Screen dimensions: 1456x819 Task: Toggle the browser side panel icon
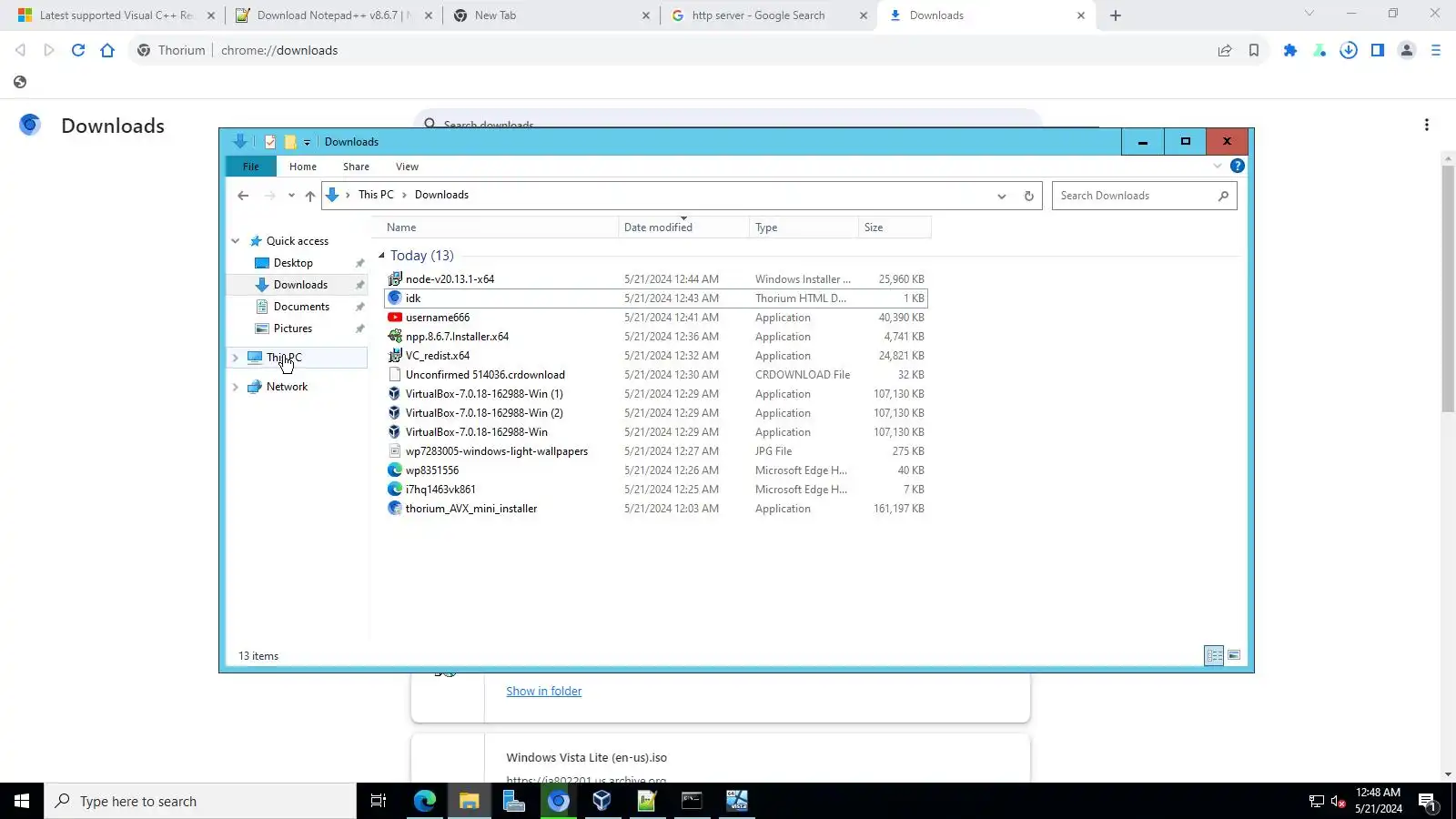pos(1378,50)
